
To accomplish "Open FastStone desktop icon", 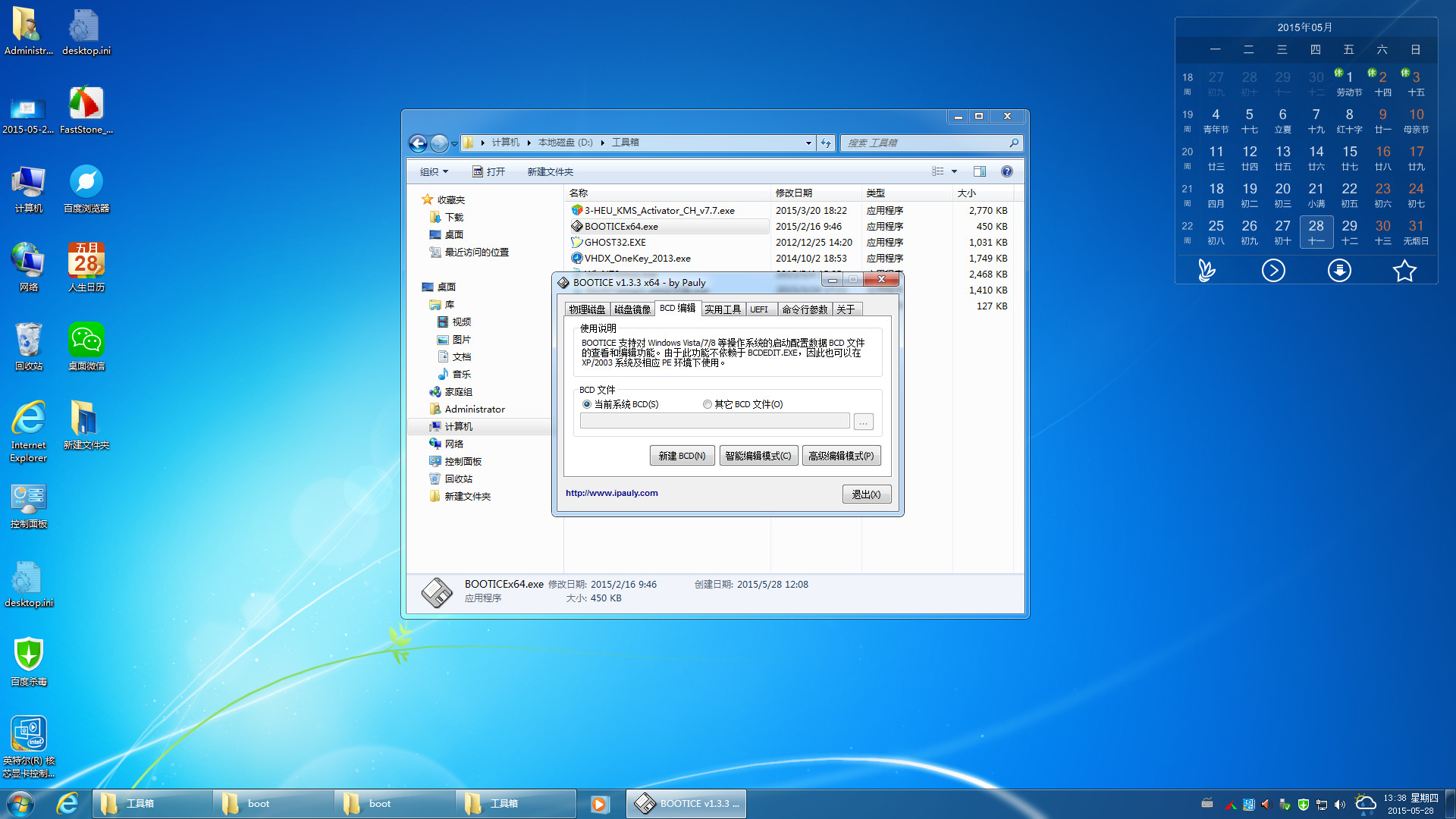I will tap(86, 110).
